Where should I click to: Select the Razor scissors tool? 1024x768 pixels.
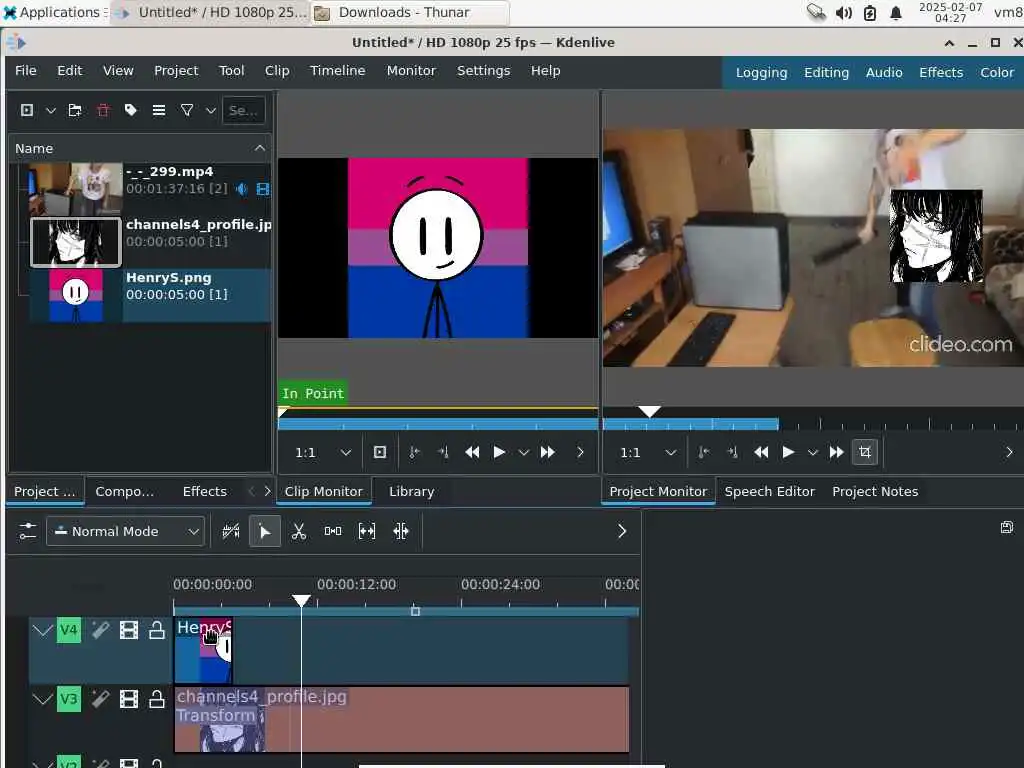[x=299, y=531]
